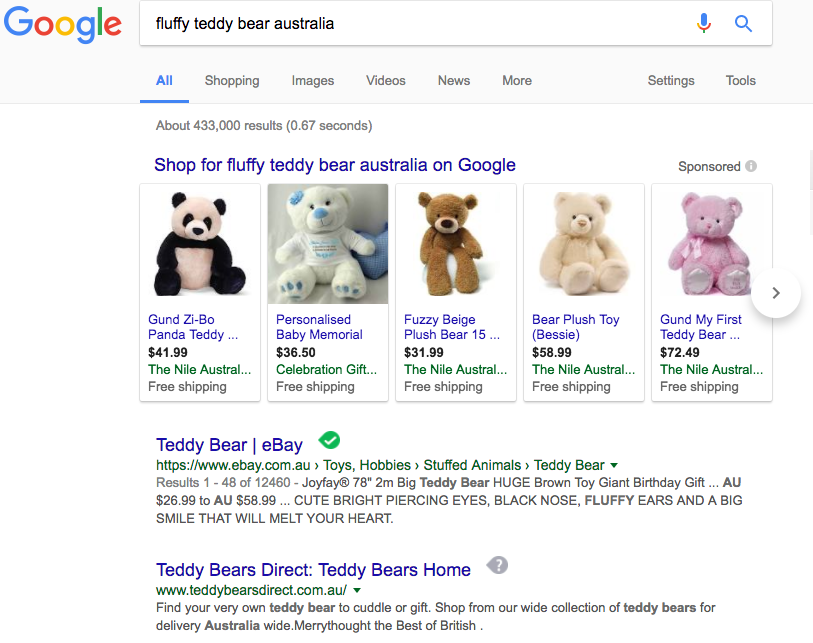
Task: Click the $31.99 price text
Action: click(x=424, y=353)
